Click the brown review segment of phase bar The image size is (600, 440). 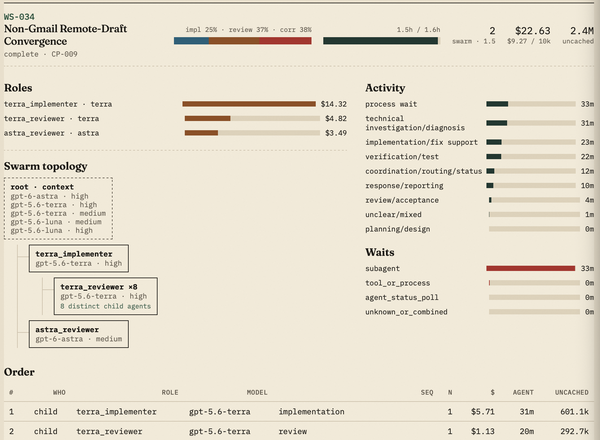point(234,41)
